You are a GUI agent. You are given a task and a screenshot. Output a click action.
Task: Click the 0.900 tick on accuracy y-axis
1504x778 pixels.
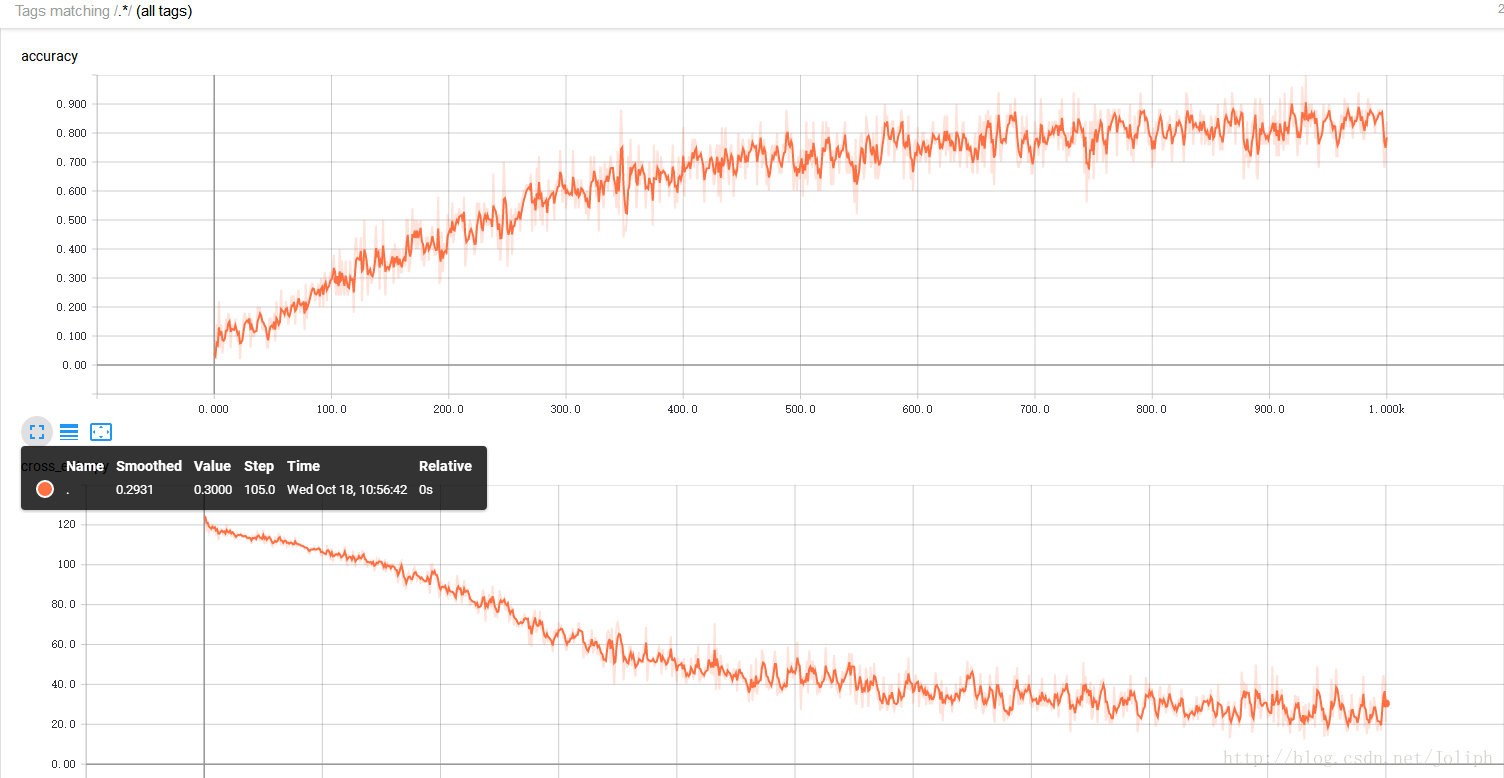(x=70, y=104)
